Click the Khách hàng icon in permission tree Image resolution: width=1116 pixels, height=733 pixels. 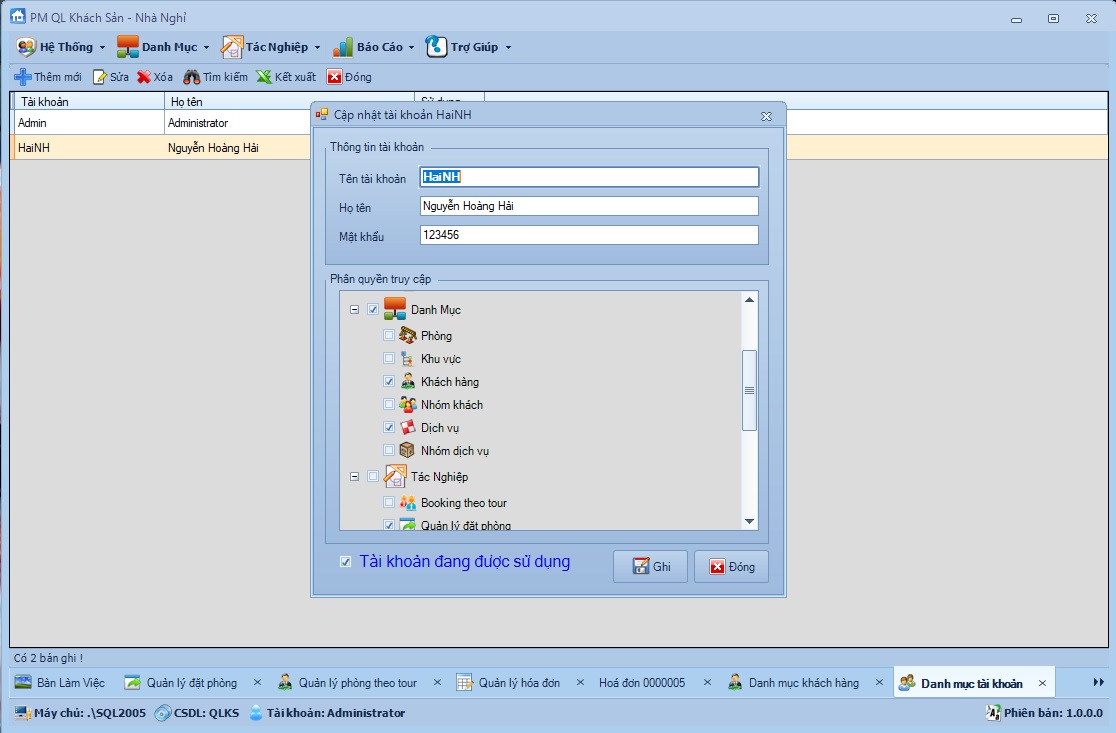coord(408,381)
